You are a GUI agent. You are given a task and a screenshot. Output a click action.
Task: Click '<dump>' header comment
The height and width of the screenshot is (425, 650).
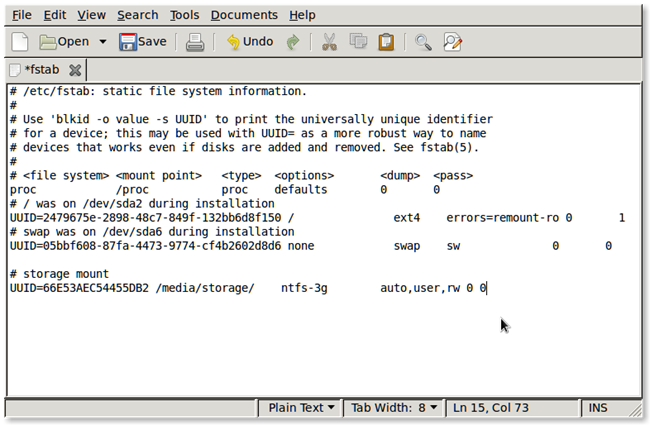pos(400,175)
